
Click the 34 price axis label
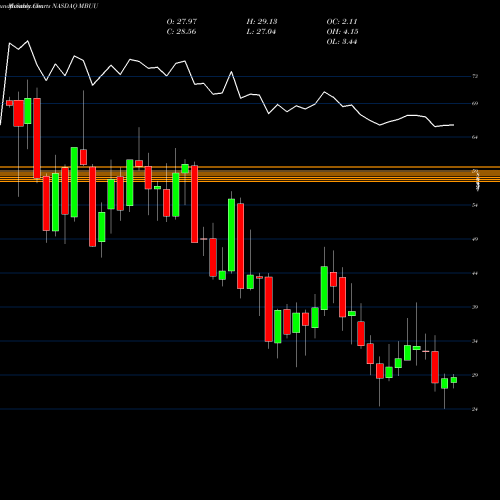click(x=475, y=341)
